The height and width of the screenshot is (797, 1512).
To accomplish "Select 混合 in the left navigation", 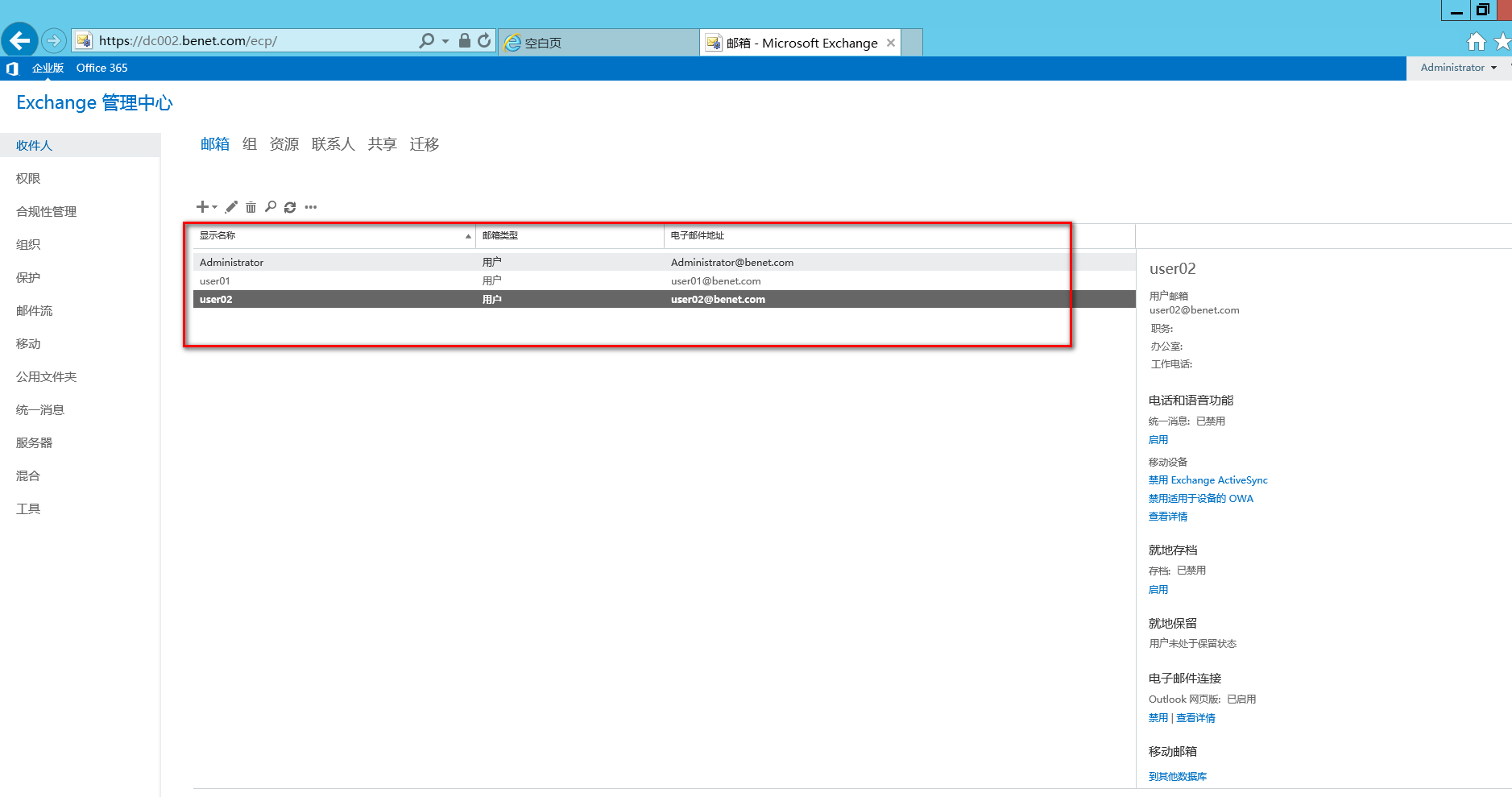I will [x=28, y=476].
